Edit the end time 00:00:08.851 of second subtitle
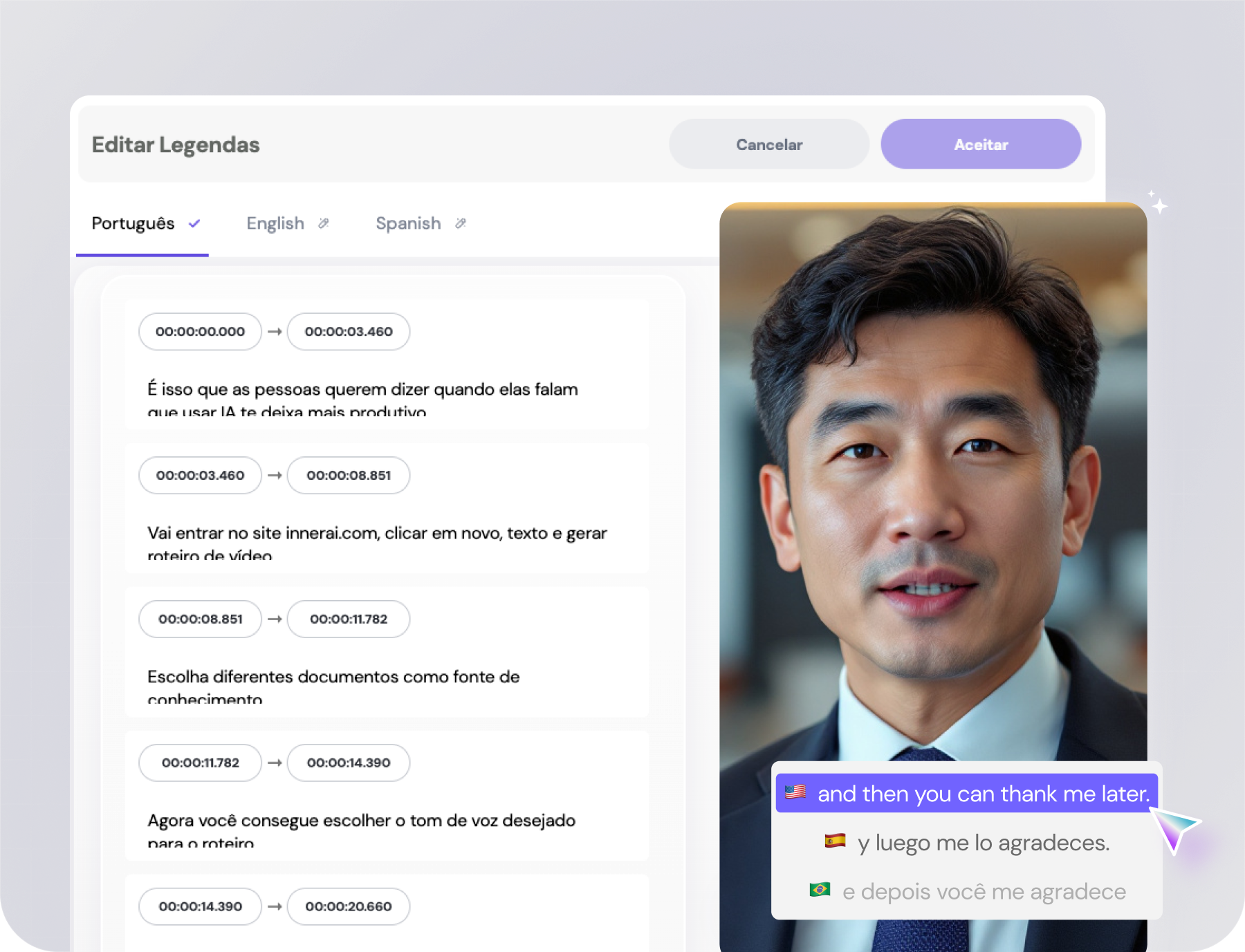Viewport: 1245px width, 952px height. pyautogui.click(x=349, y=476)
